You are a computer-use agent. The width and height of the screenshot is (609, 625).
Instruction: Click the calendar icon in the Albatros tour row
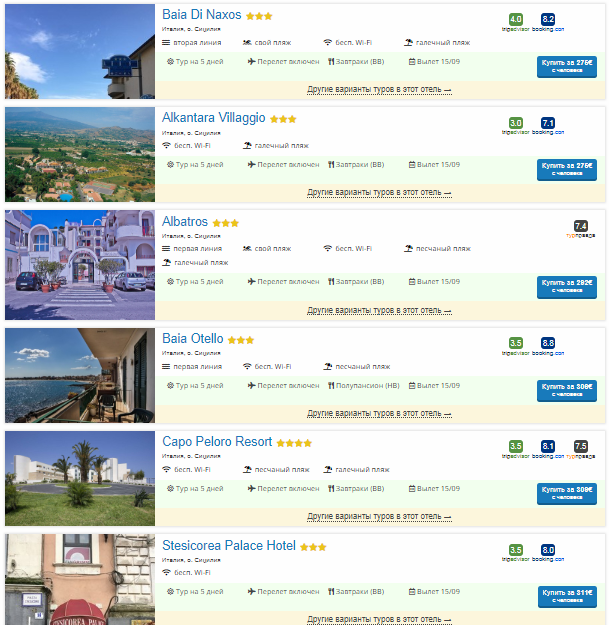412,281
